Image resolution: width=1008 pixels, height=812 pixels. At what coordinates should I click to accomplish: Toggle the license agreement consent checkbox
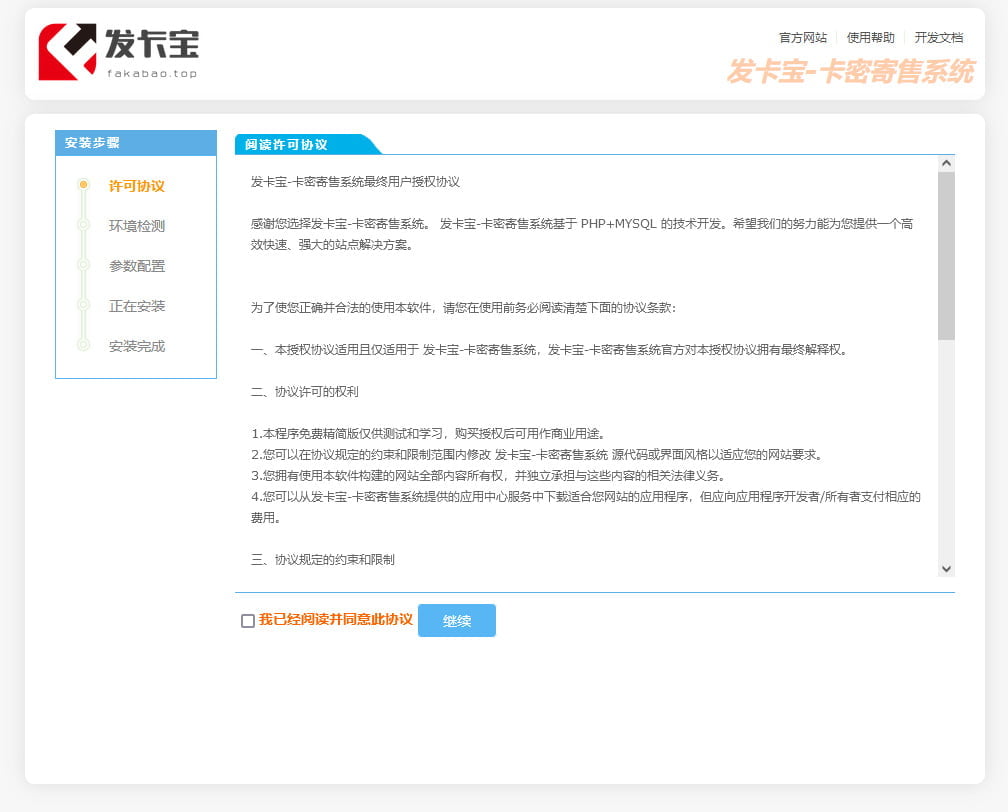(x=246, y=622)
